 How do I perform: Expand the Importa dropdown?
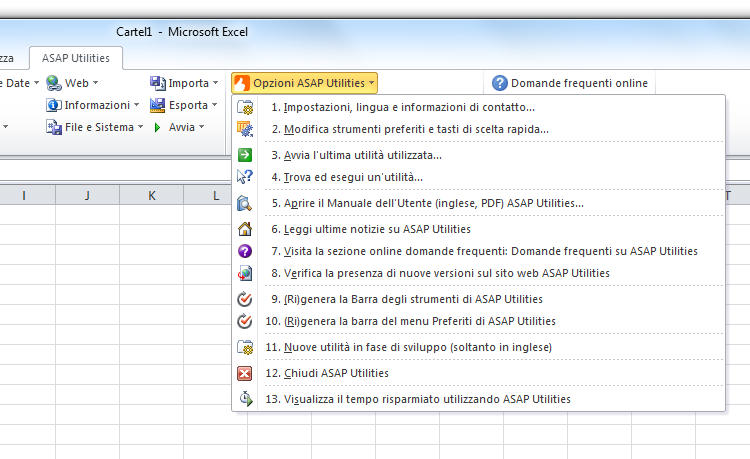216,83
